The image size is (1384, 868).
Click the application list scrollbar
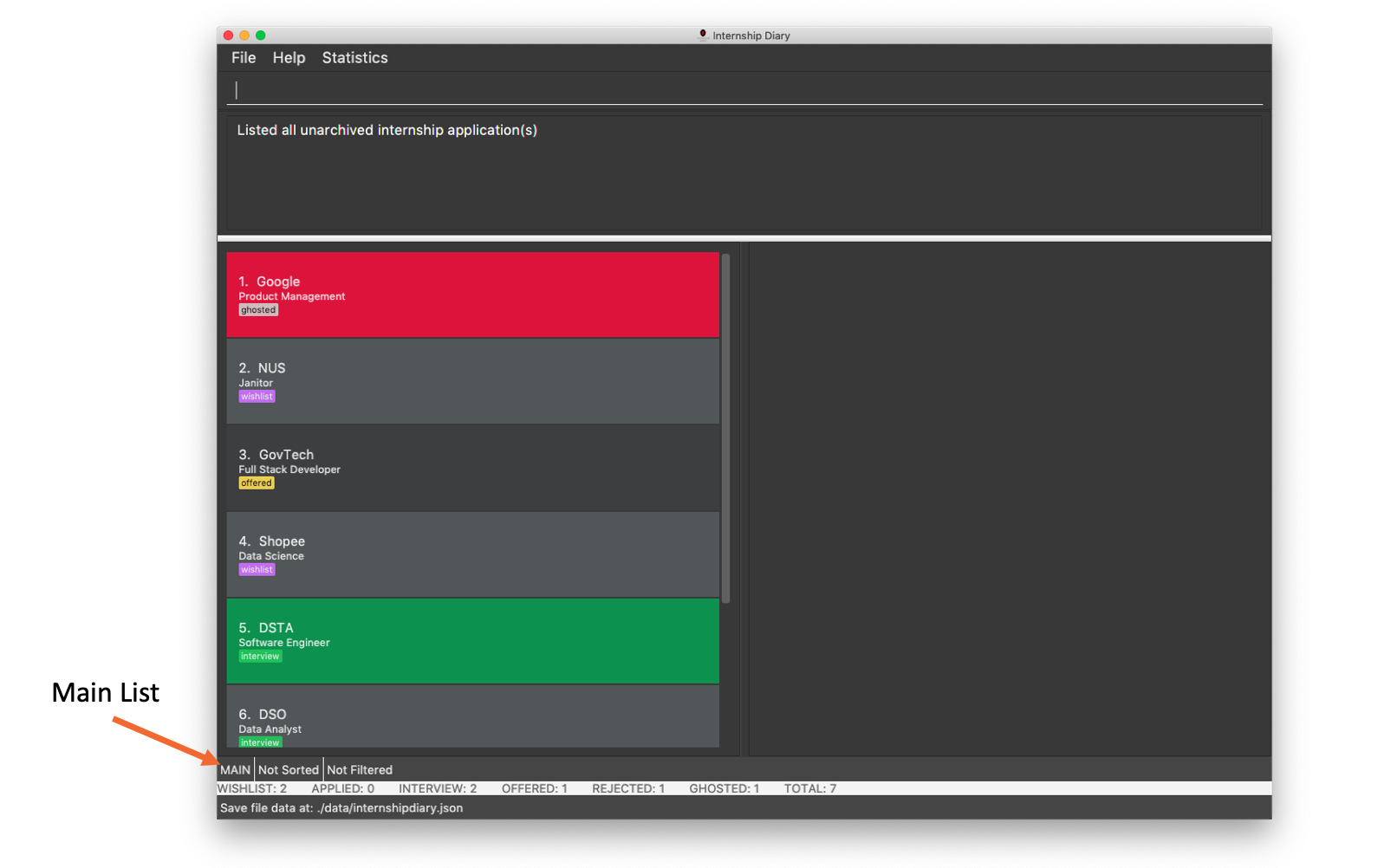point(726,428)
